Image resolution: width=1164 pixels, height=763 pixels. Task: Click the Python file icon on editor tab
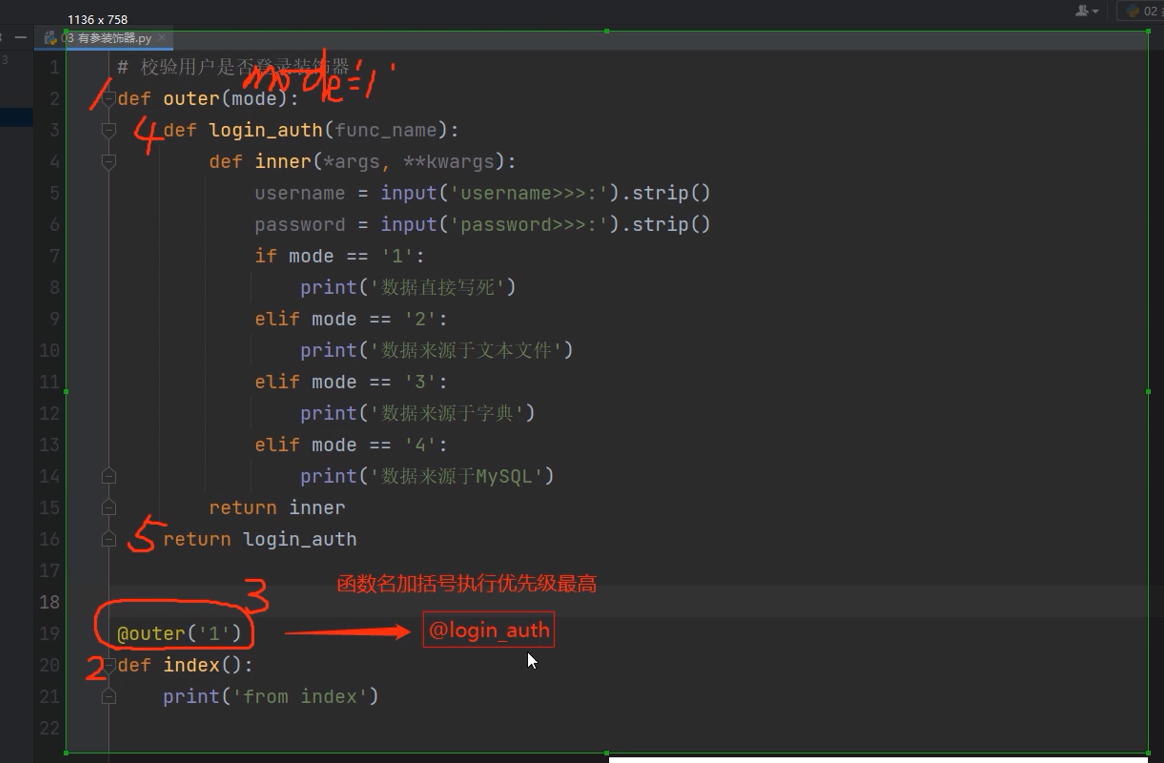50,38
